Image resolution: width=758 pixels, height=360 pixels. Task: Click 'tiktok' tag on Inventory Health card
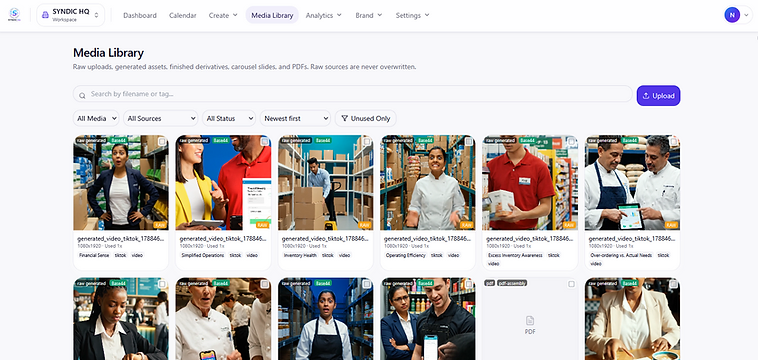(x=328, y=255)
